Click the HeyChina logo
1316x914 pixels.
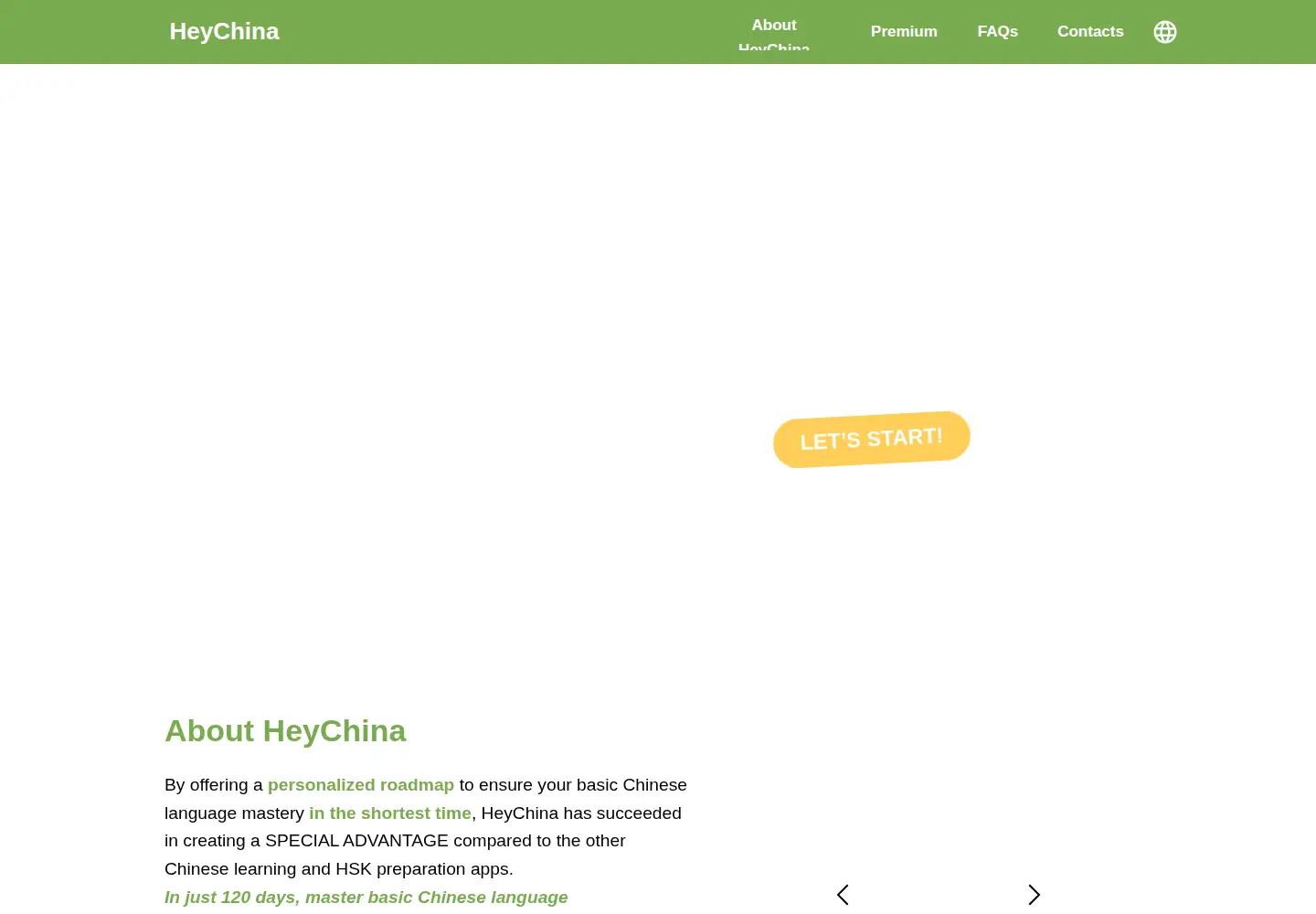coord(224,31)
